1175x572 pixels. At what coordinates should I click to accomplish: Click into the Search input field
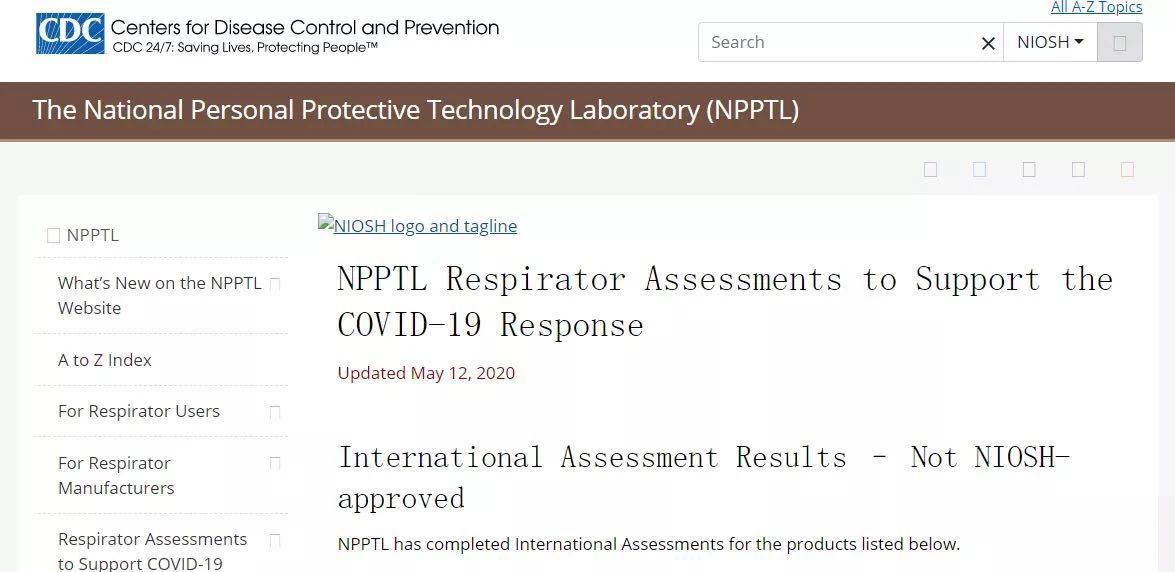839,42
